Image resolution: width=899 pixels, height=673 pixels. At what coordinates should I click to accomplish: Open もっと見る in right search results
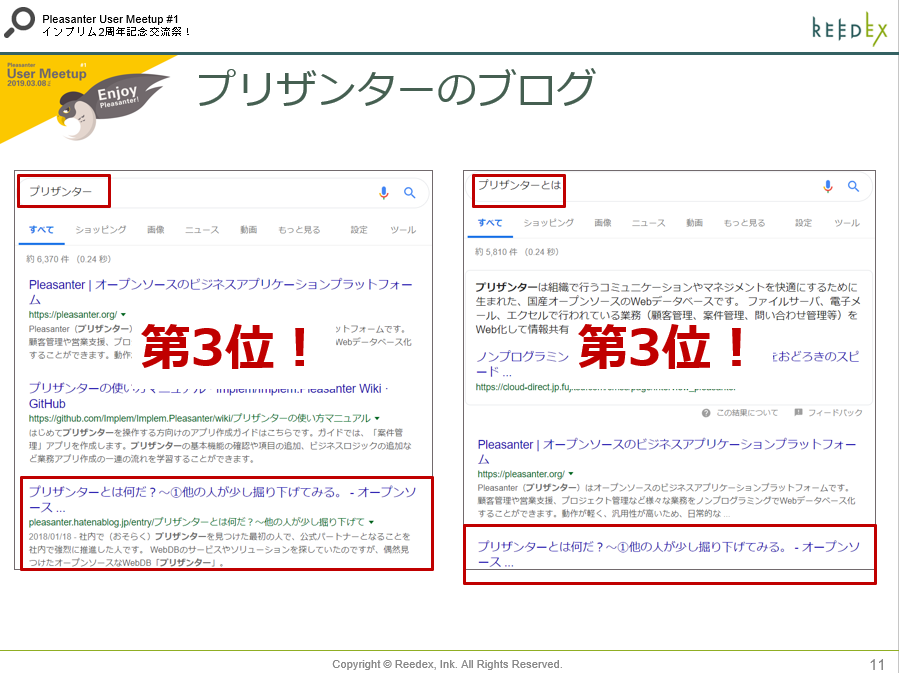pos(744,223)
